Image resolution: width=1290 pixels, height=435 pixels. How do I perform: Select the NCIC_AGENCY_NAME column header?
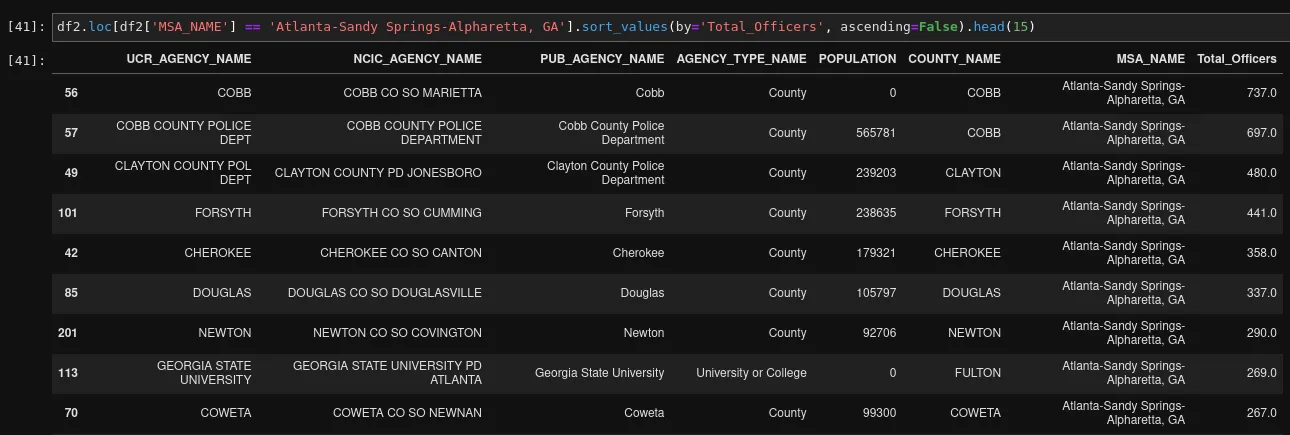coord(417,59)
